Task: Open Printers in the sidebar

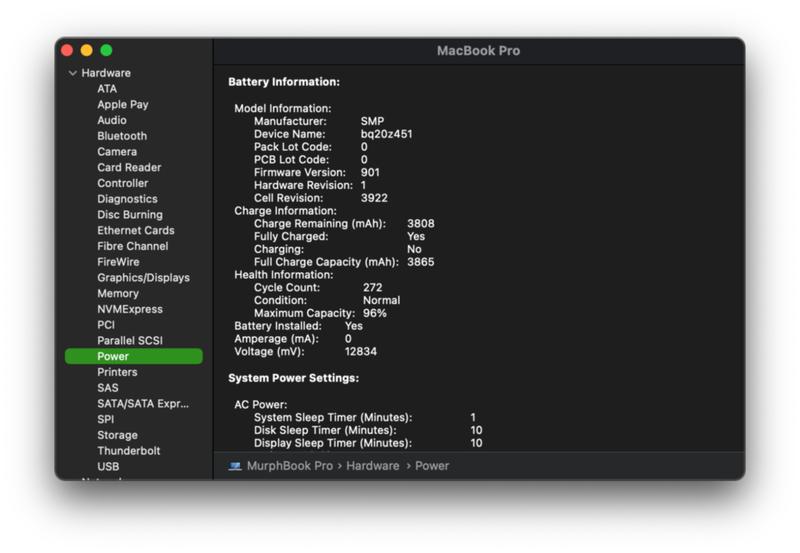Action: click(x=117, y=372)
